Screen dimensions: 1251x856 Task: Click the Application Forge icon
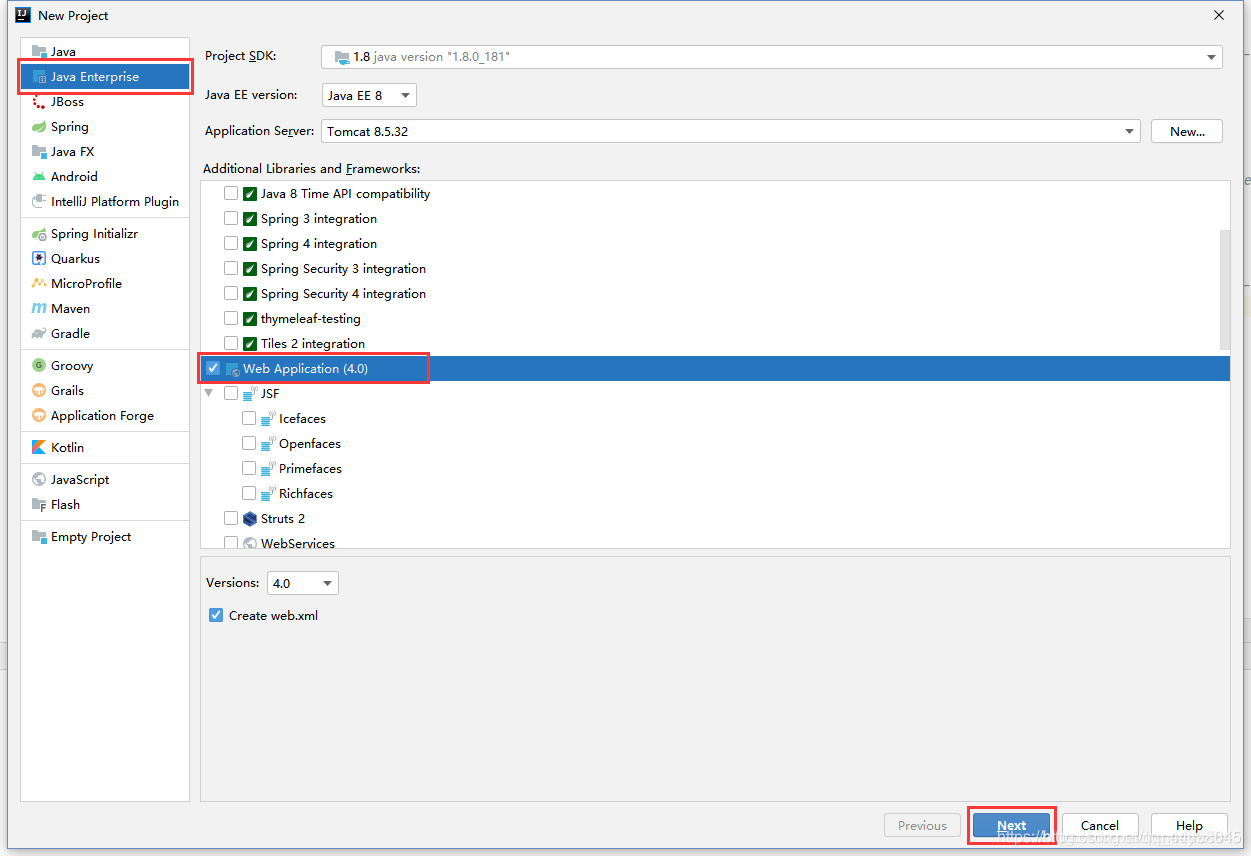pyautogui.click(x=39, y=416)
